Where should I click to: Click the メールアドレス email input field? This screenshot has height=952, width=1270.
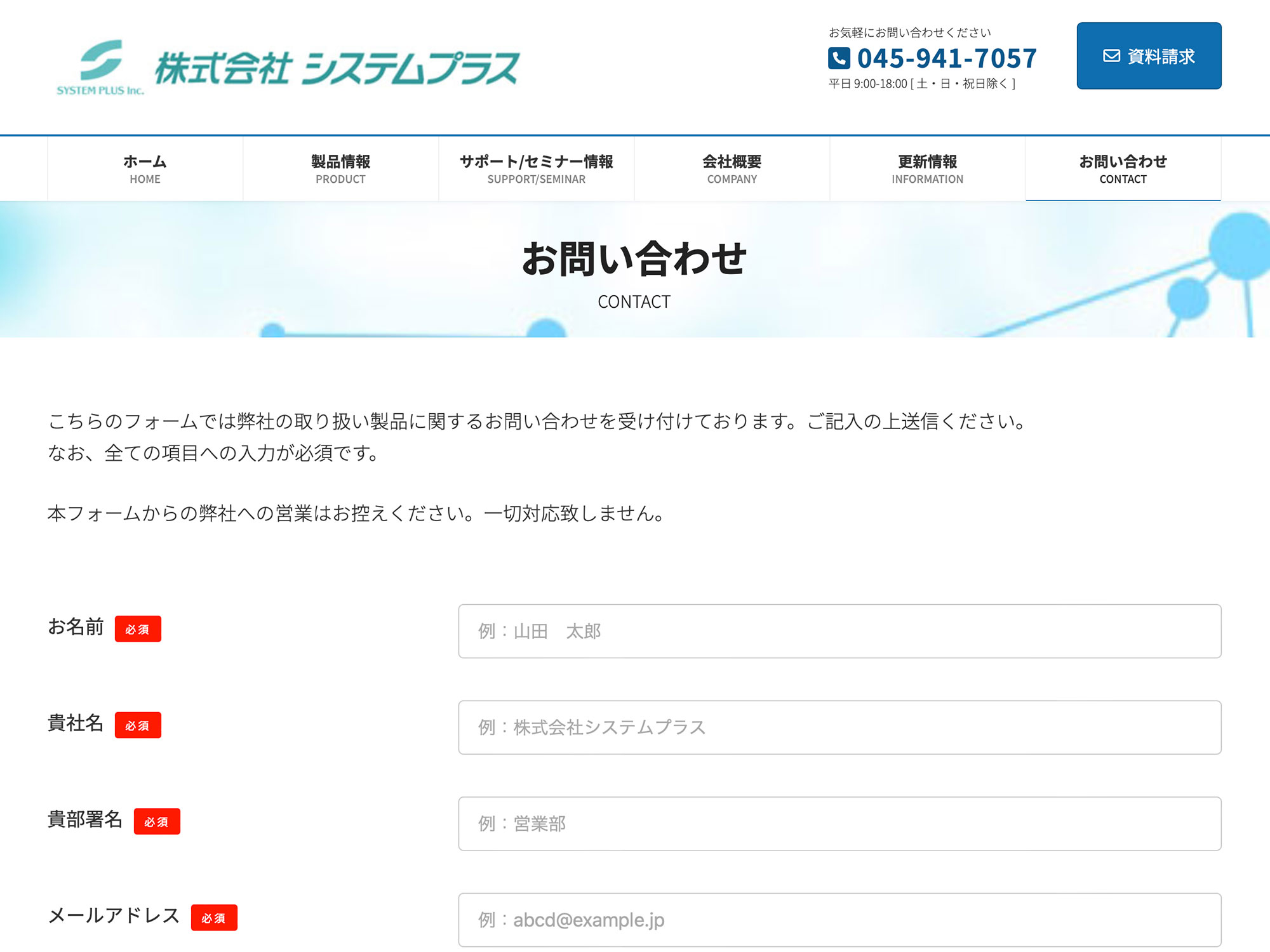839,920
